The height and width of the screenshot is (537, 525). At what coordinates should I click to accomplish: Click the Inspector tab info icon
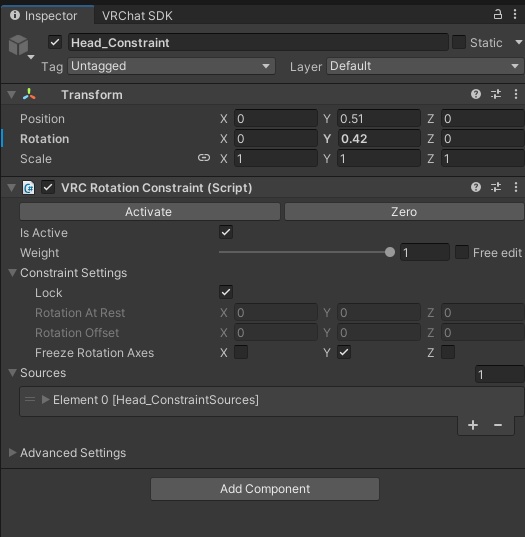pos(15,15)
